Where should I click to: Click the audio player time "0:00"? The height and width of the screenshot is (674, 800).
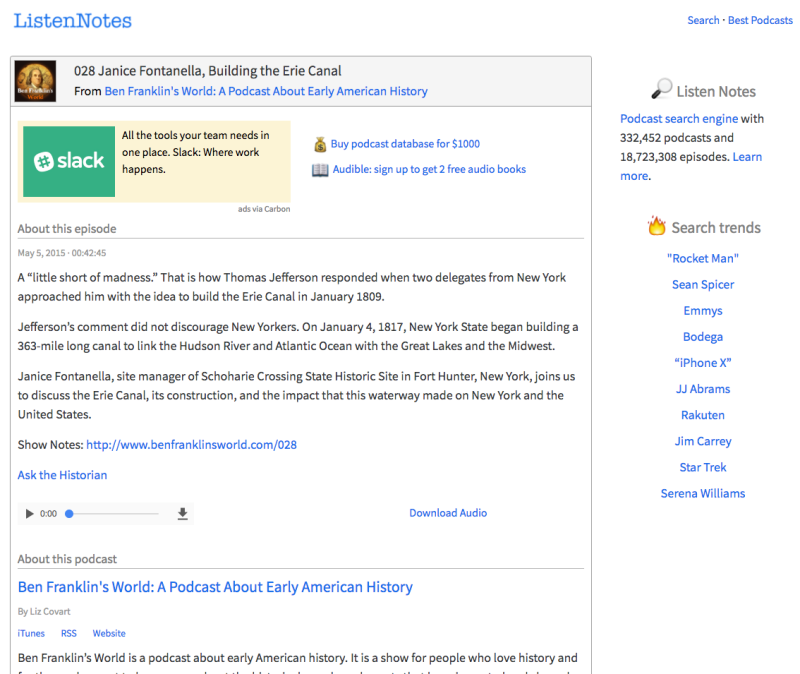click(48, 514)
